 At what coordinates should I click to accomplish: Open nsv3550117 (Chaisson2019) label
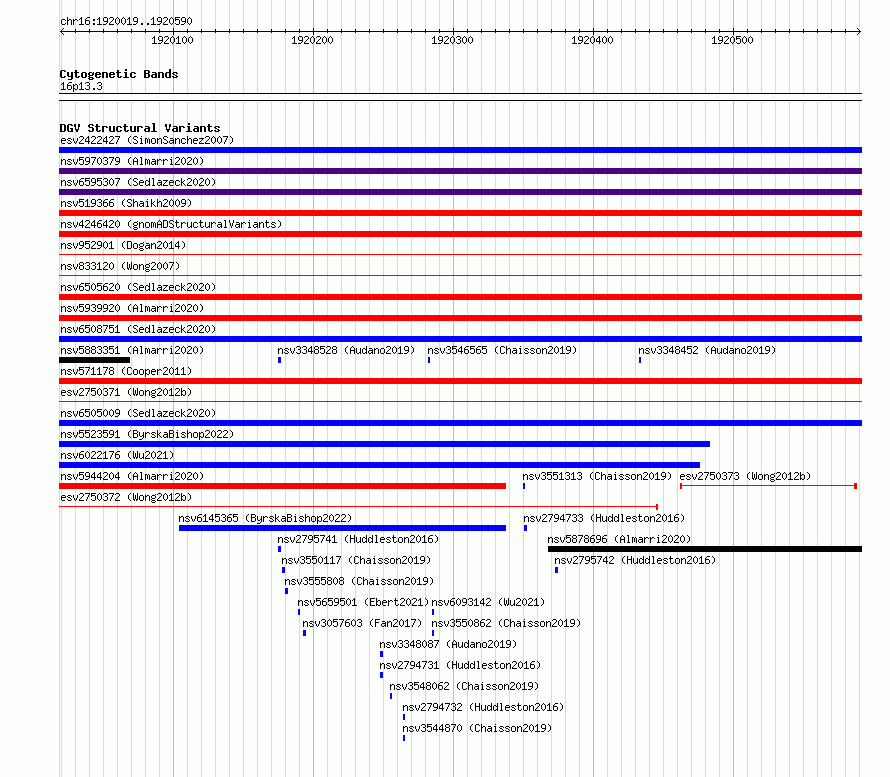point(356,560)
